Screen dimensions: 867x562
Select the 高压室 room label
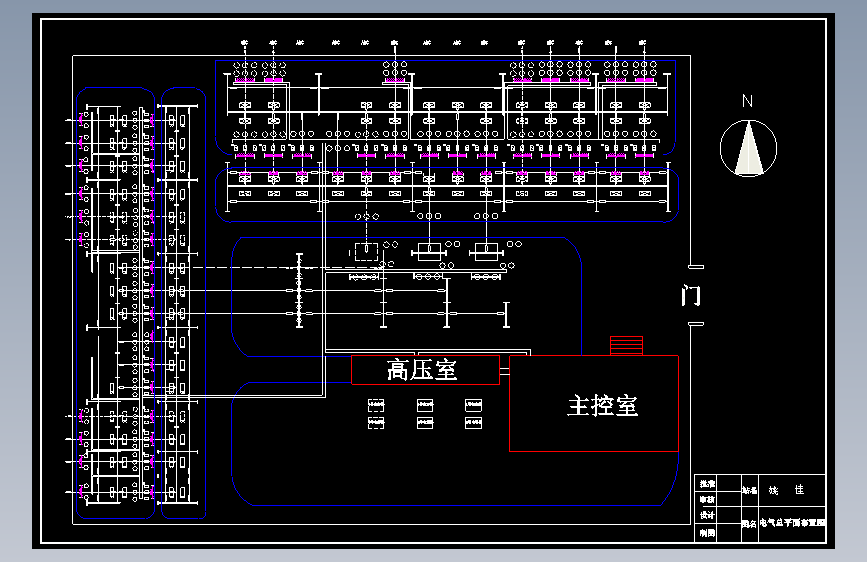tap(422, 370)
